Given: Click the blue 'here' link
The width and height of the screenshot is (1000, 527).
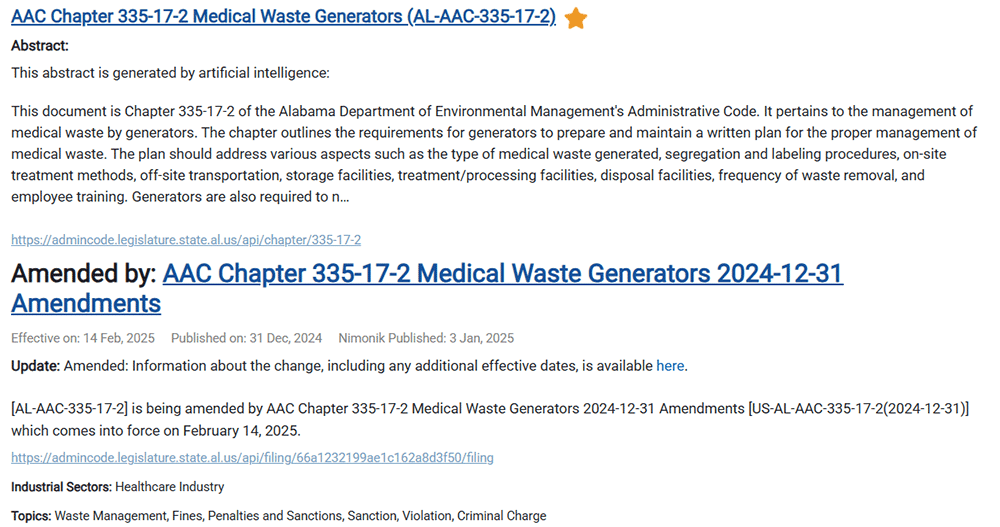Looking at the screenshot, I should 670,366.
